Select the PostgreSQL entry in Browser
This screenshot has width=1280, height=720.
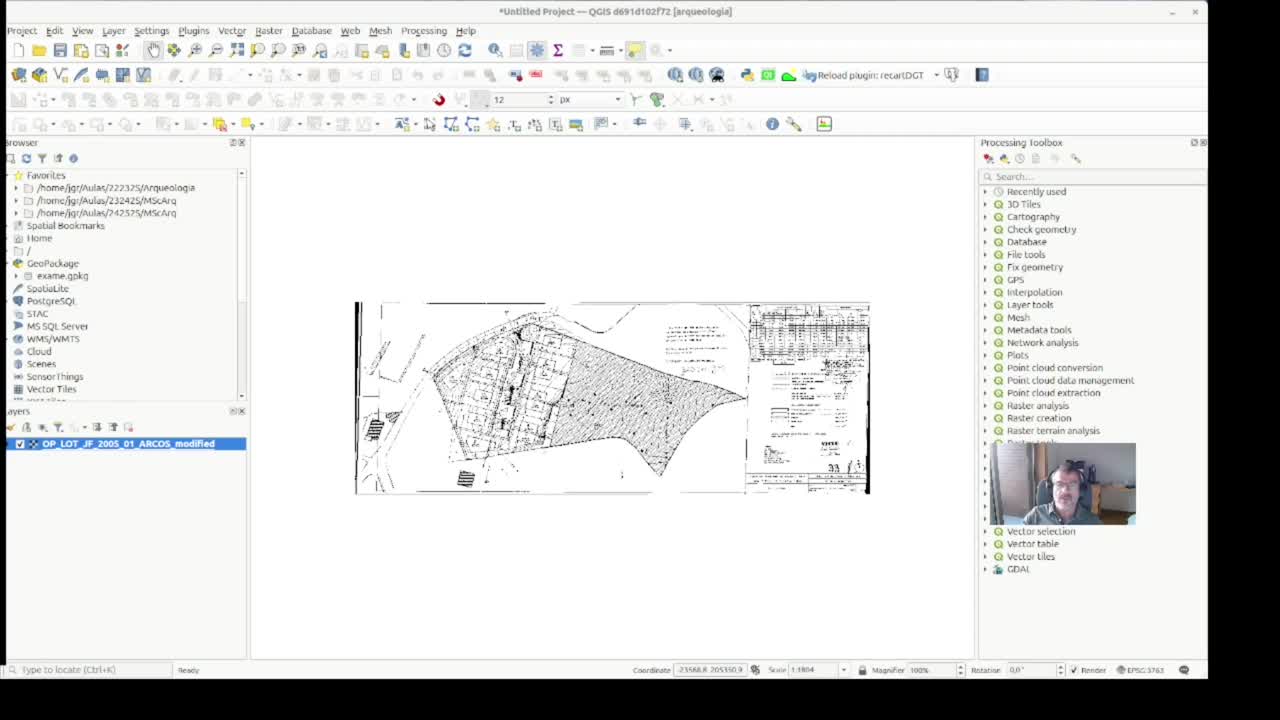(51, 301)
